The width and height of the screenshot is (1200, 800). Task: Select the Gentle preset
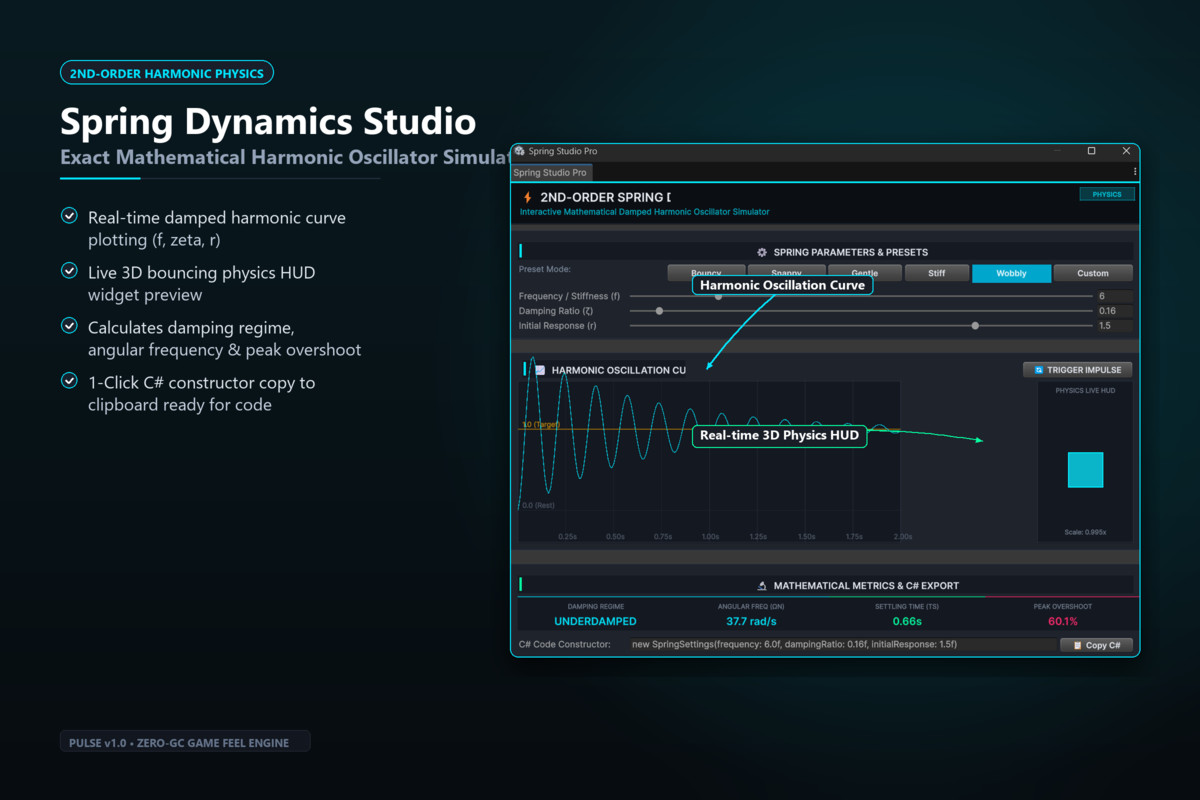pos(865,273)
